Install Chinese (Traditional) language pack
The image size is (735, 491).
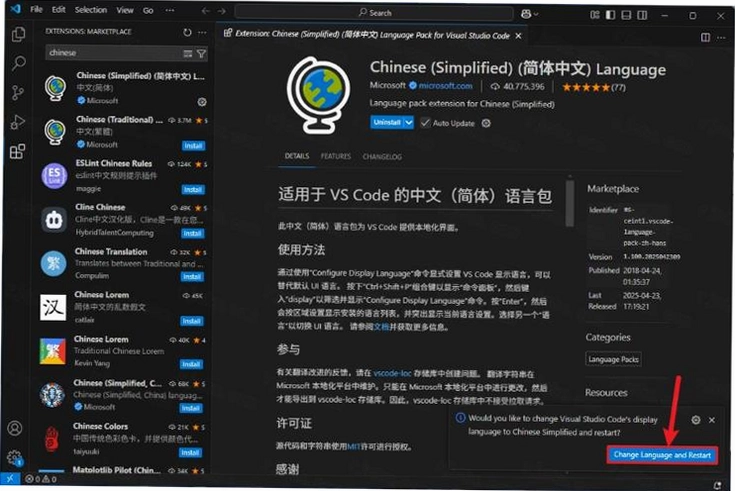193,146
